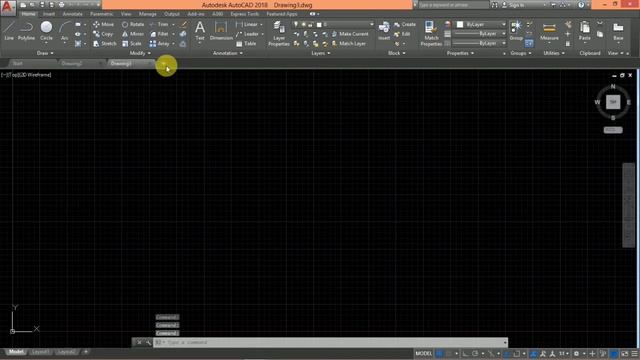Image resolution: width=640 pixels, height=360 pixels.
Task: Click Create block button
Action: [x=405, y=24]
